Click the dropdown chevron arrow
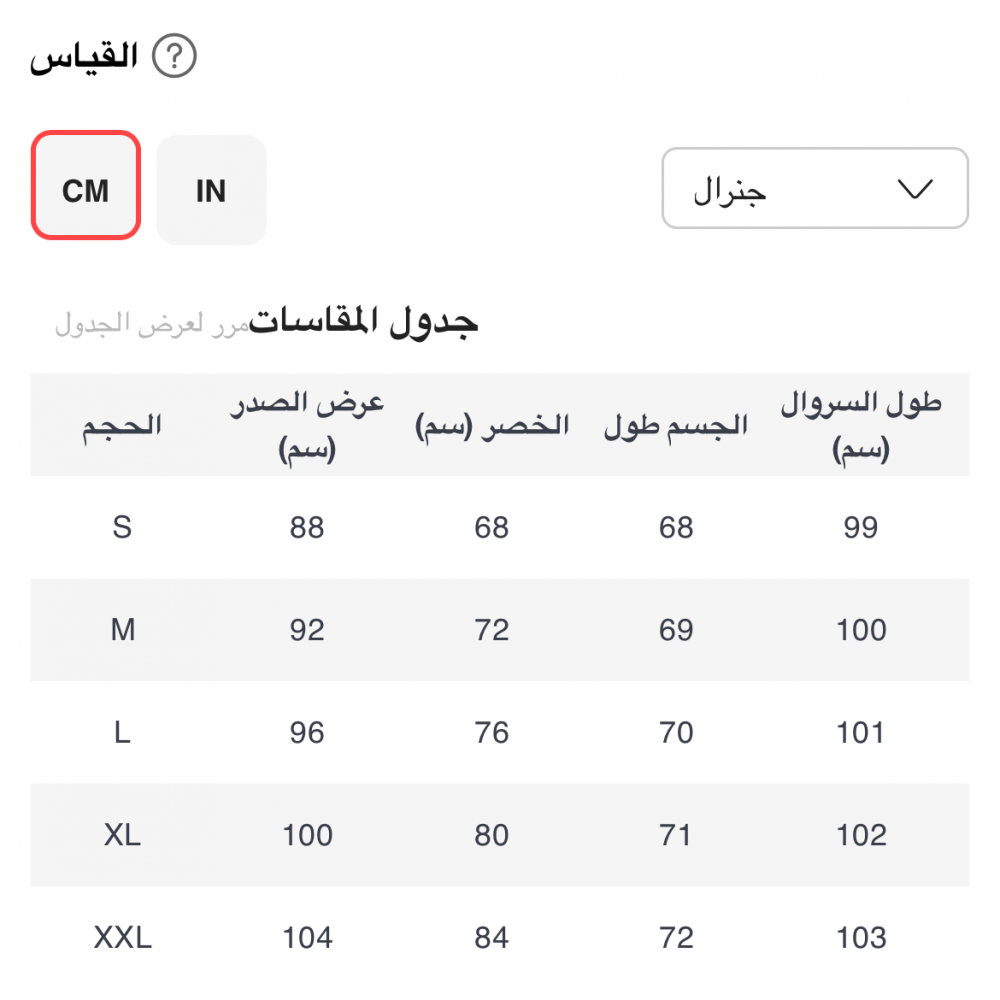The width and height of the screenshot is (1000, 1000). coord(915,189)
